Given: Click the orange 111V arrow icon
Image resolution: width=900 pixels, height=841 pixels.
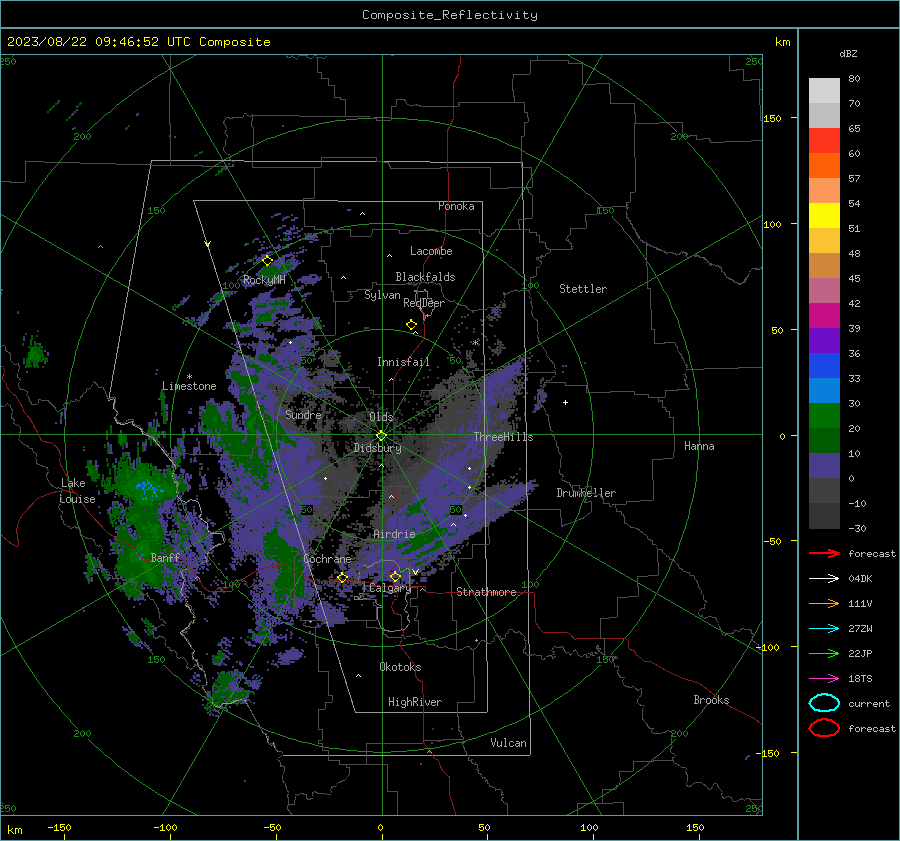Looking at the screenshot, I should pos(824,603).
